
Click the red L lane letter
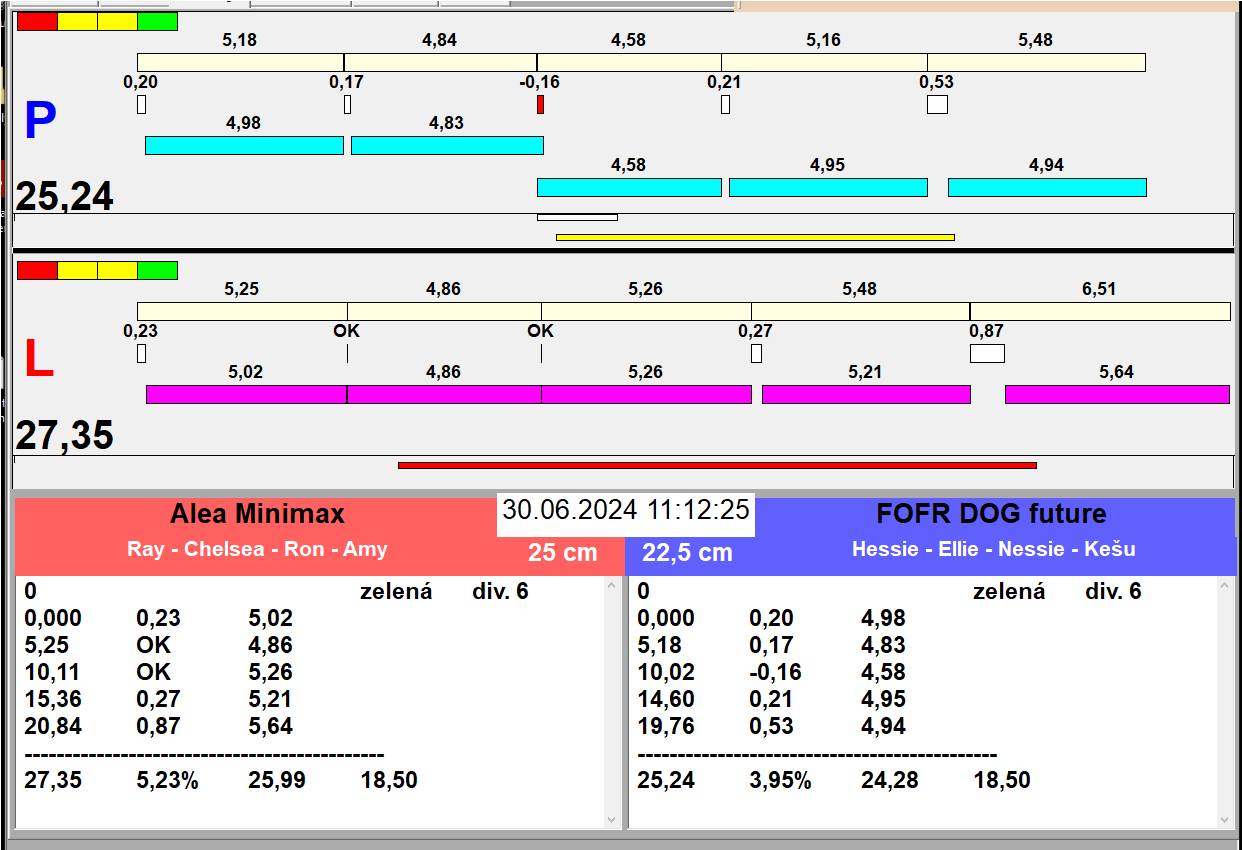39,360
